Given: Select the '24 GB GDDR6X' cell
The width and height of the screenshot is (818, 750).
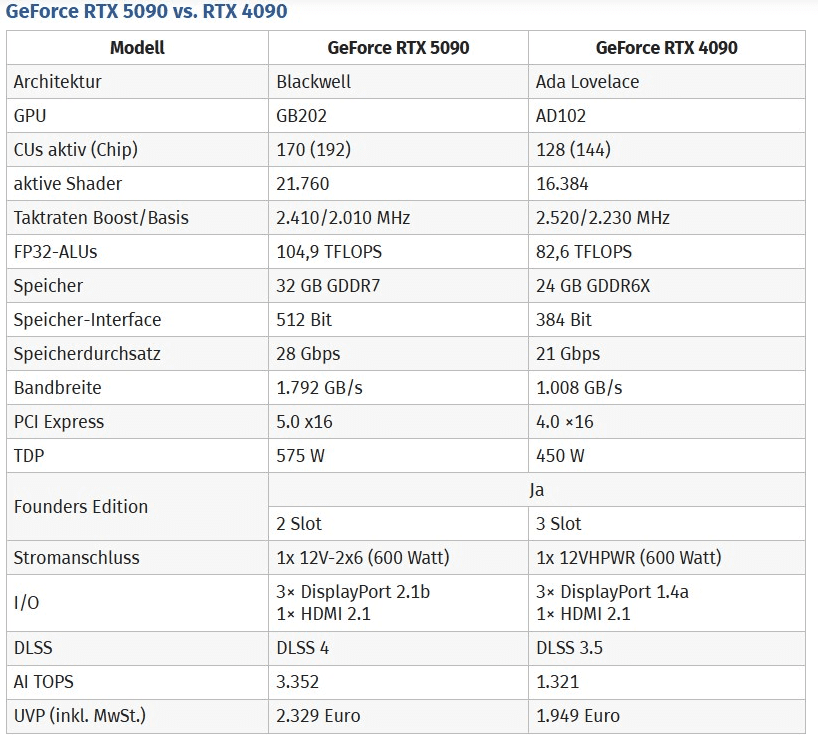Looking at the screenshot, I should [593, 285].
